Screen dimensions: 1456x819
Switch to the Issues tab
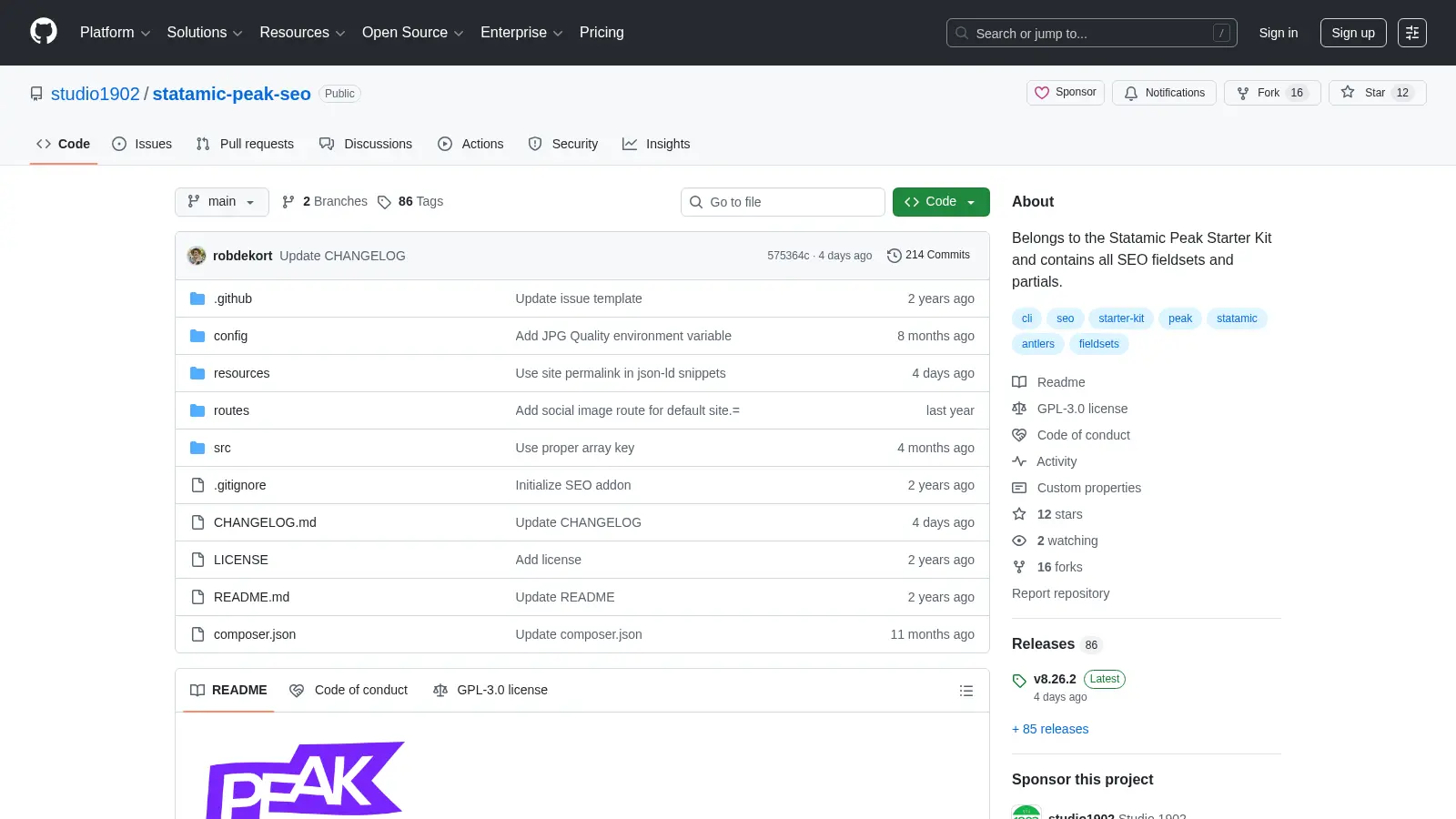click(x=142, y=144)
